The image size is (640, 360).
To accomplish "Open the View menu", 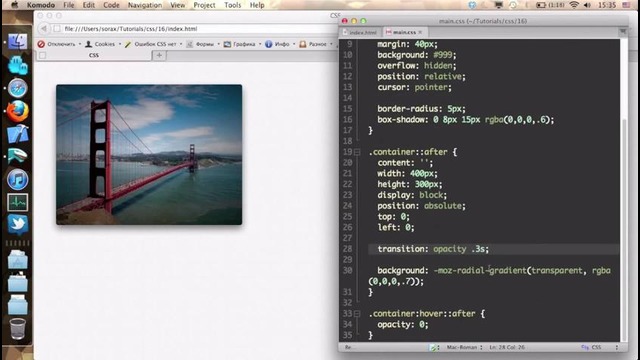I will point(178,5).
